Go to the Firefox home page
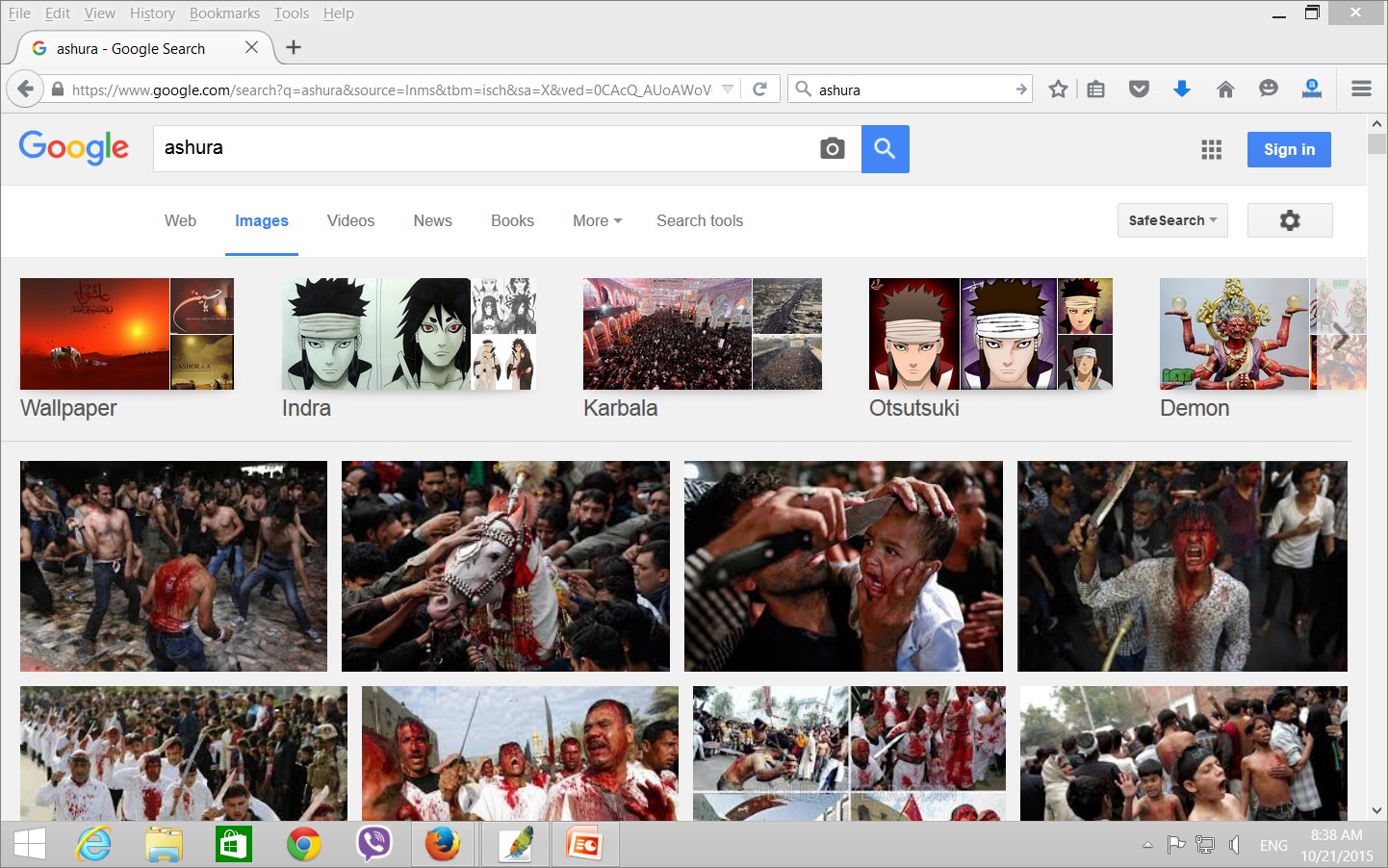This screenshot has height=868, width=1388. tap(1225, 89)
